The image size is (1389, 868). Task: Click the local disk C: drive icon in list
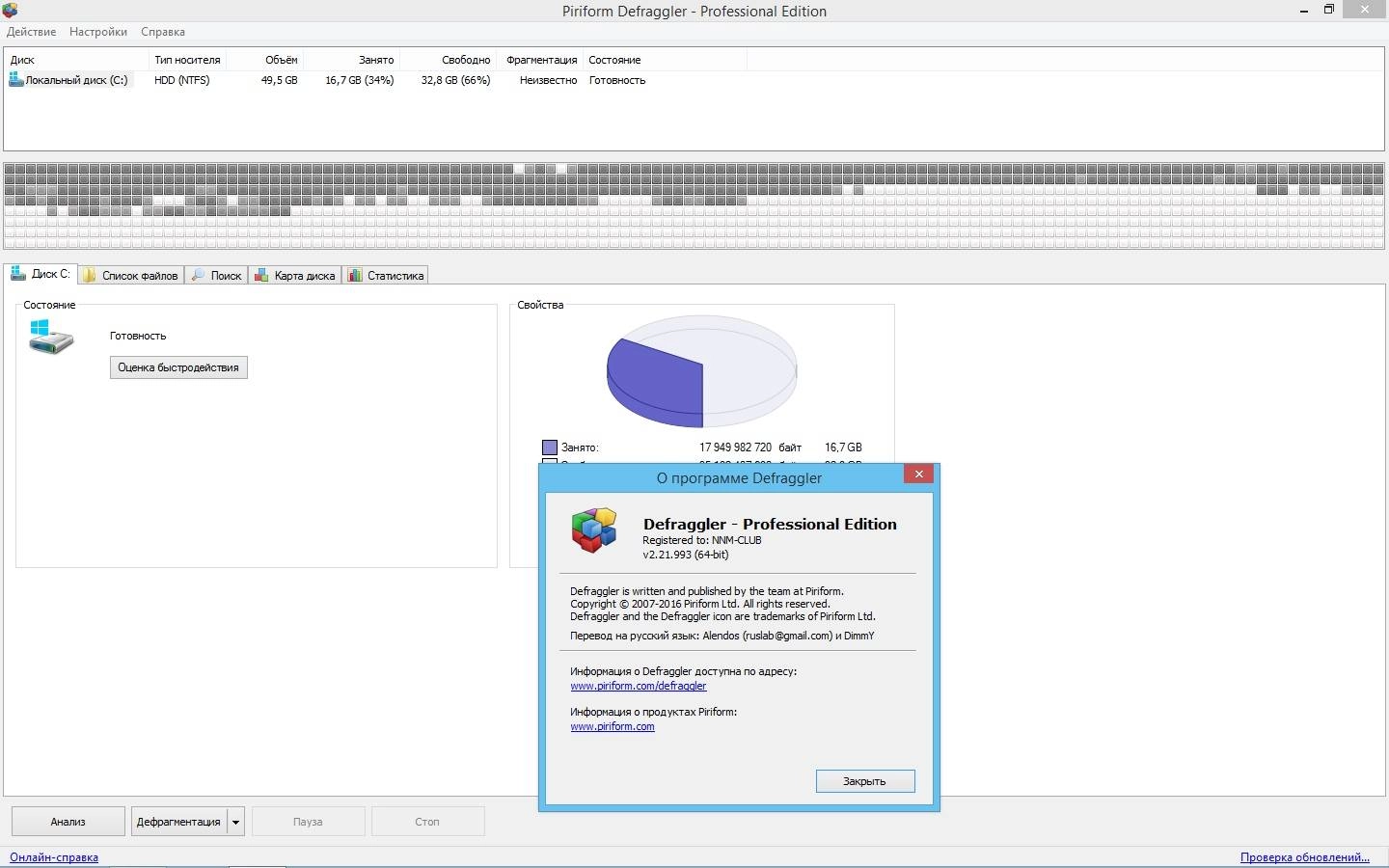[15, 80]
